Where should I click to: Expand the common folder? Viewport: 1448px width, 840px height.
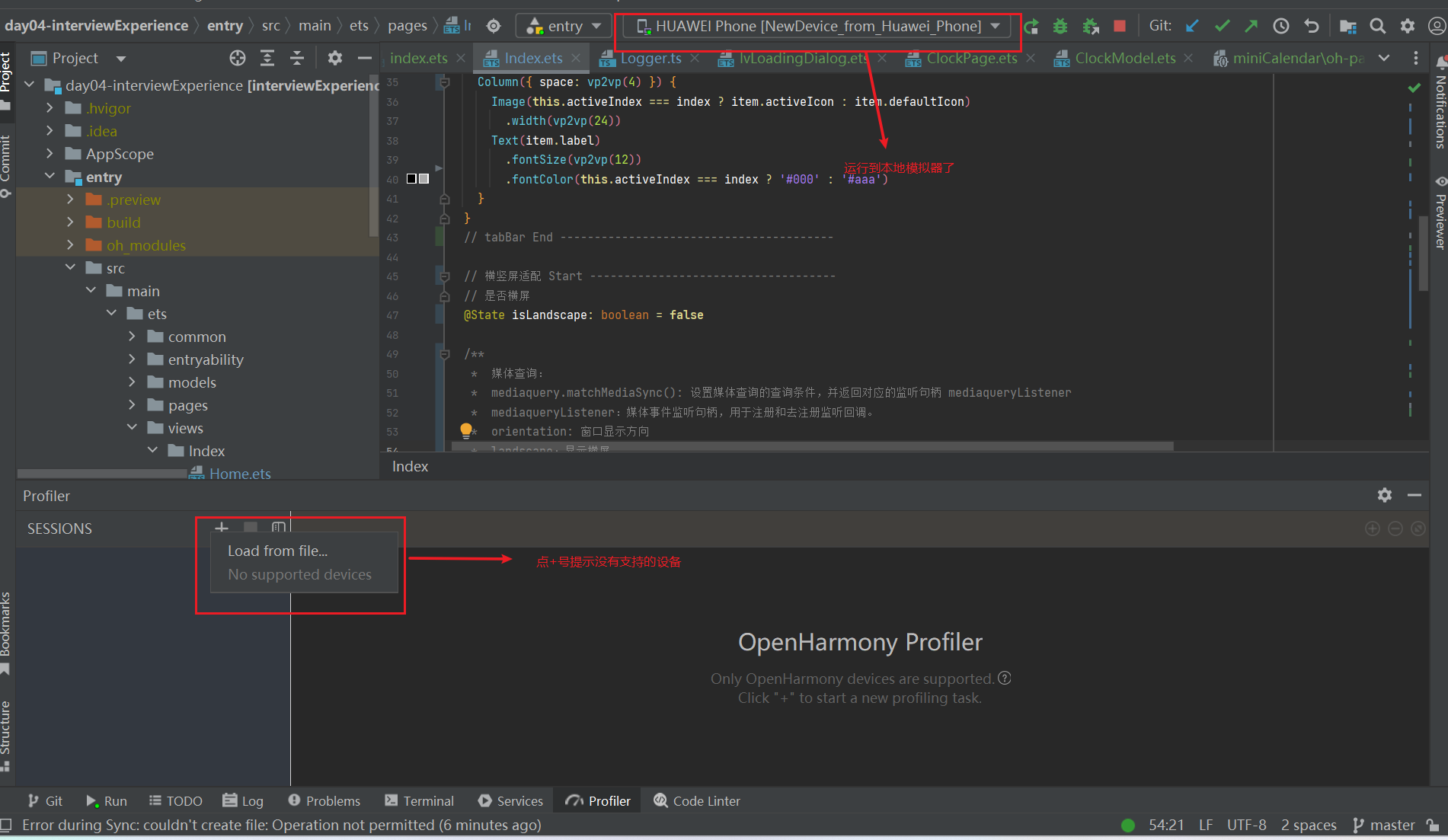[132, 336]
